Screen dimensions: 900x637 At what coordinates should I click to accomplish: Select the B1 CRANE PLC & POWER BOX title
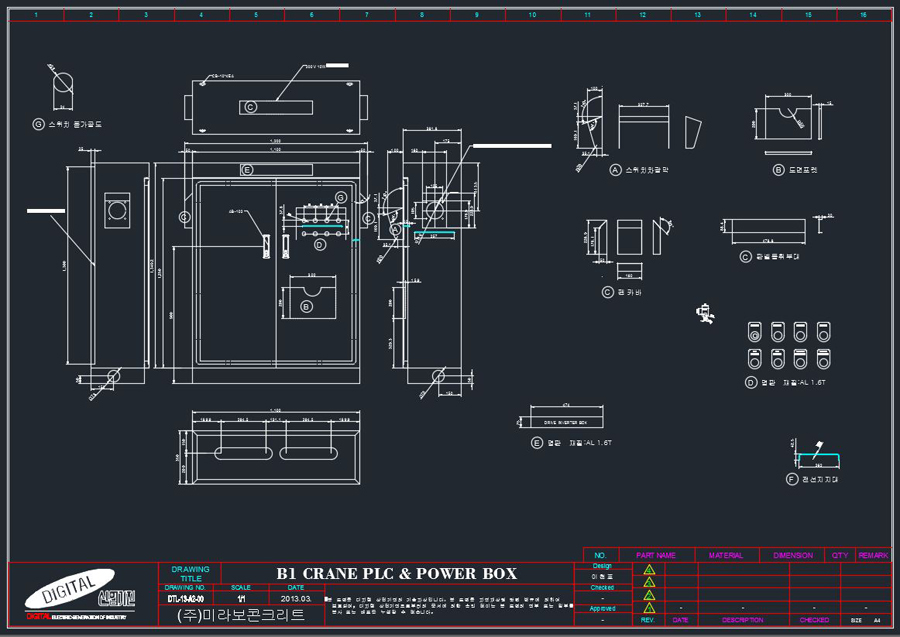397,573
